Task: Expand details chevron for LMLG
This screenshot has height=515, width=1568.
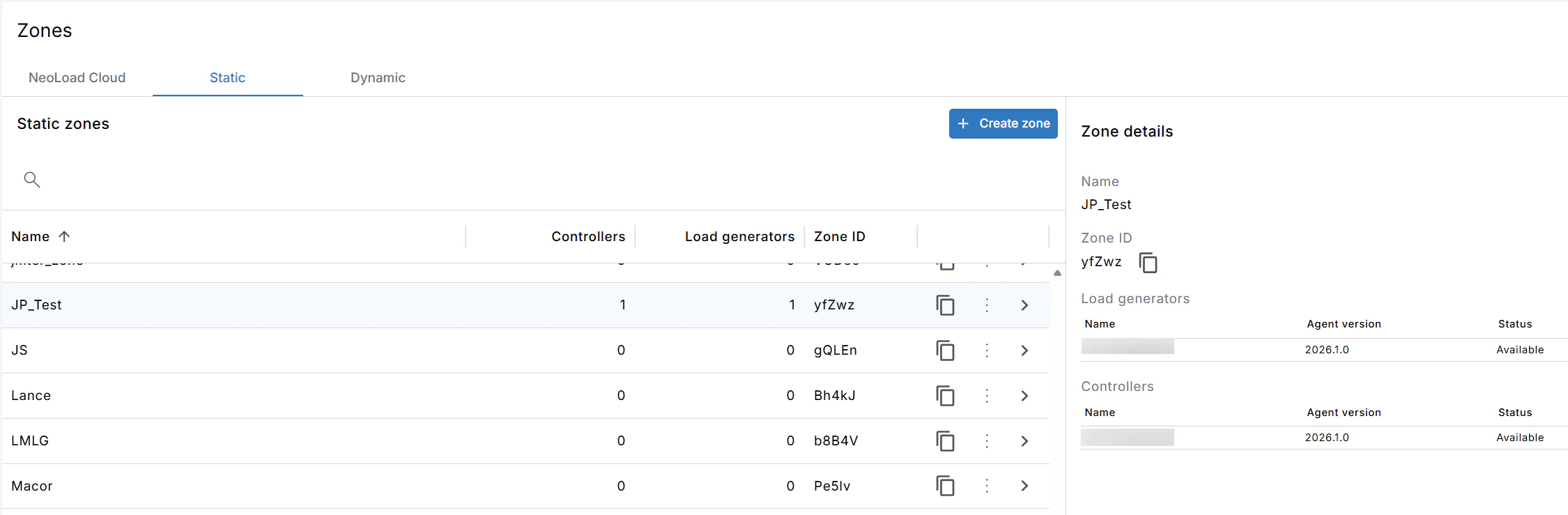Action: pyautogui.click(x=1024, y=441)
